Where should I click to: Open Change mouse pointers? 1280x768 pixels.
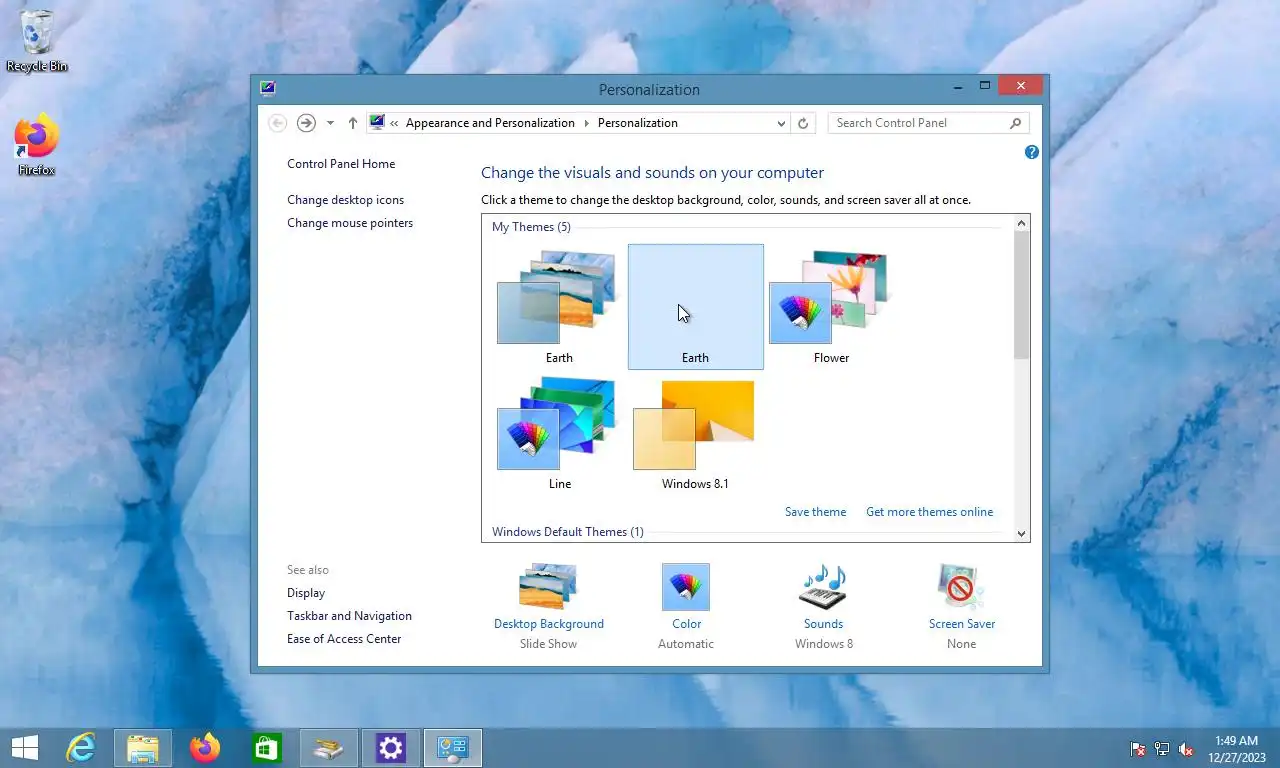[x=350, y=223]
